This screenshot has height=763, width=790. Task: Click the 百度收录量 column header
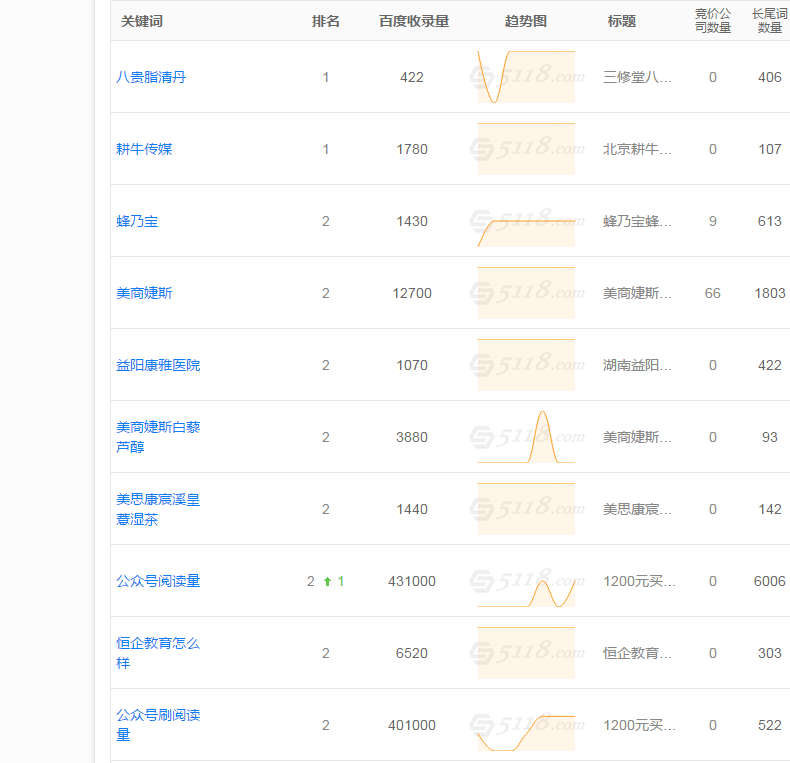click(x=414, y=21)
